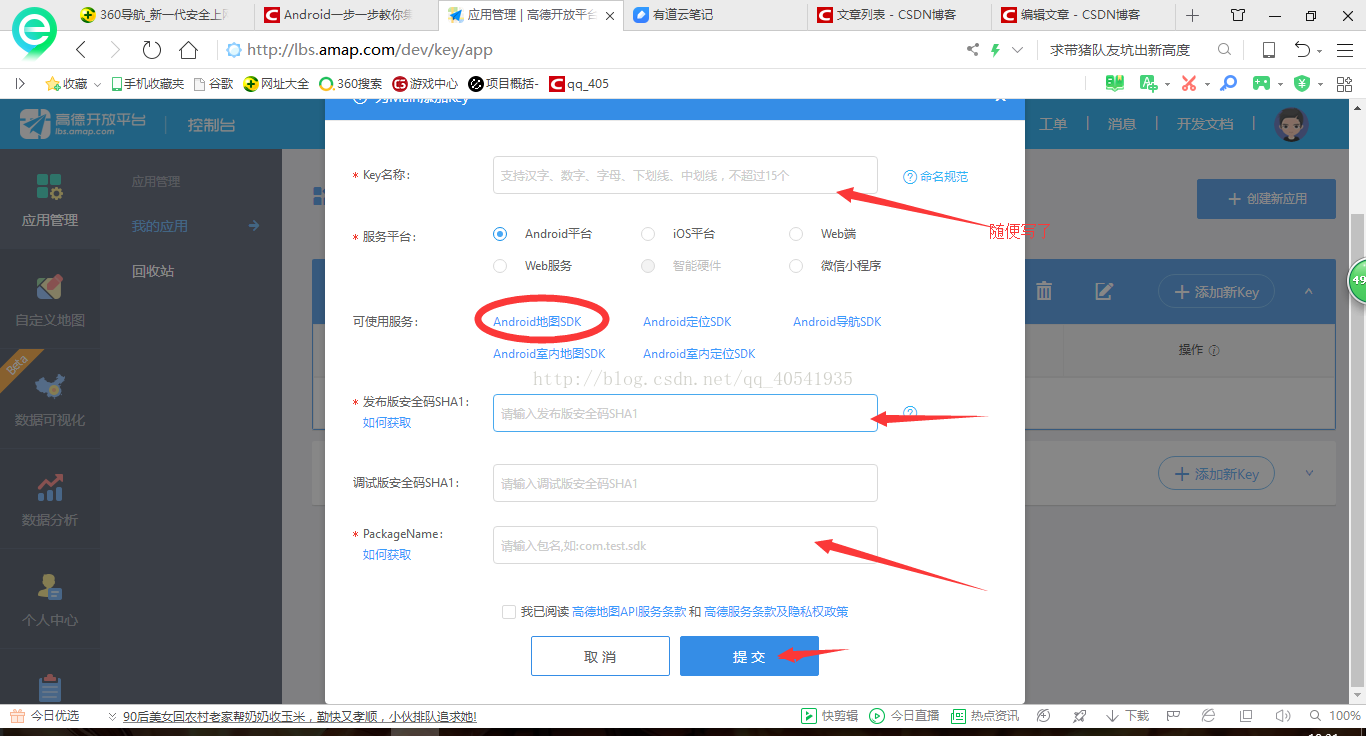Go to browser home page icon
1366x736 pixels.
pos(188,50)
